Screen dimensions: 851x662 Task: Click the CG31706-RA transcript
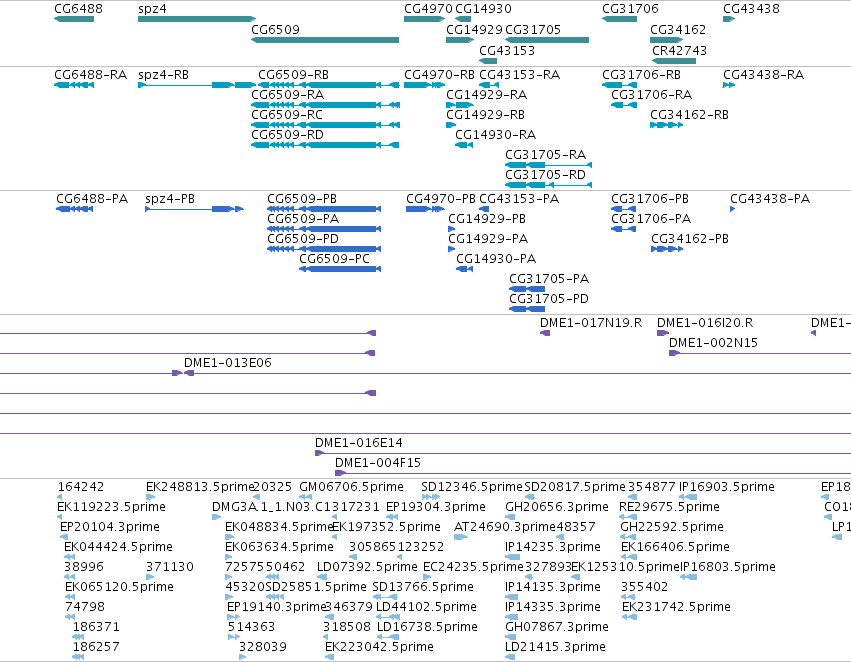(624, 105)
